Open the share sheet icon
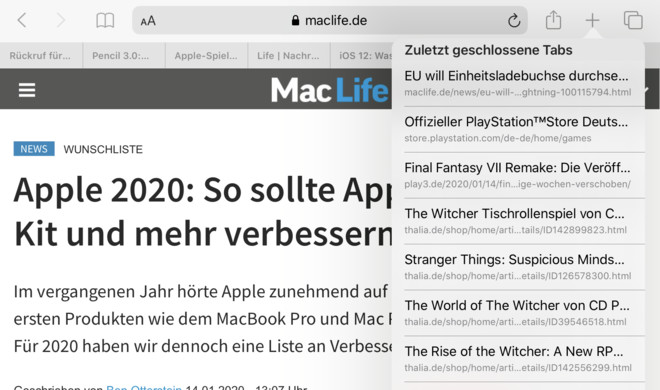Viewport: 660px width, 390px height. tap(553, 20)
